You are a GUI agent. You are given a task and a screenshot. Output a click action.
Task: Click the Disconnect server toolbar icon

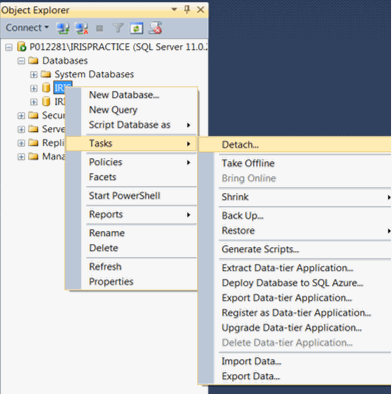(81, 28)
